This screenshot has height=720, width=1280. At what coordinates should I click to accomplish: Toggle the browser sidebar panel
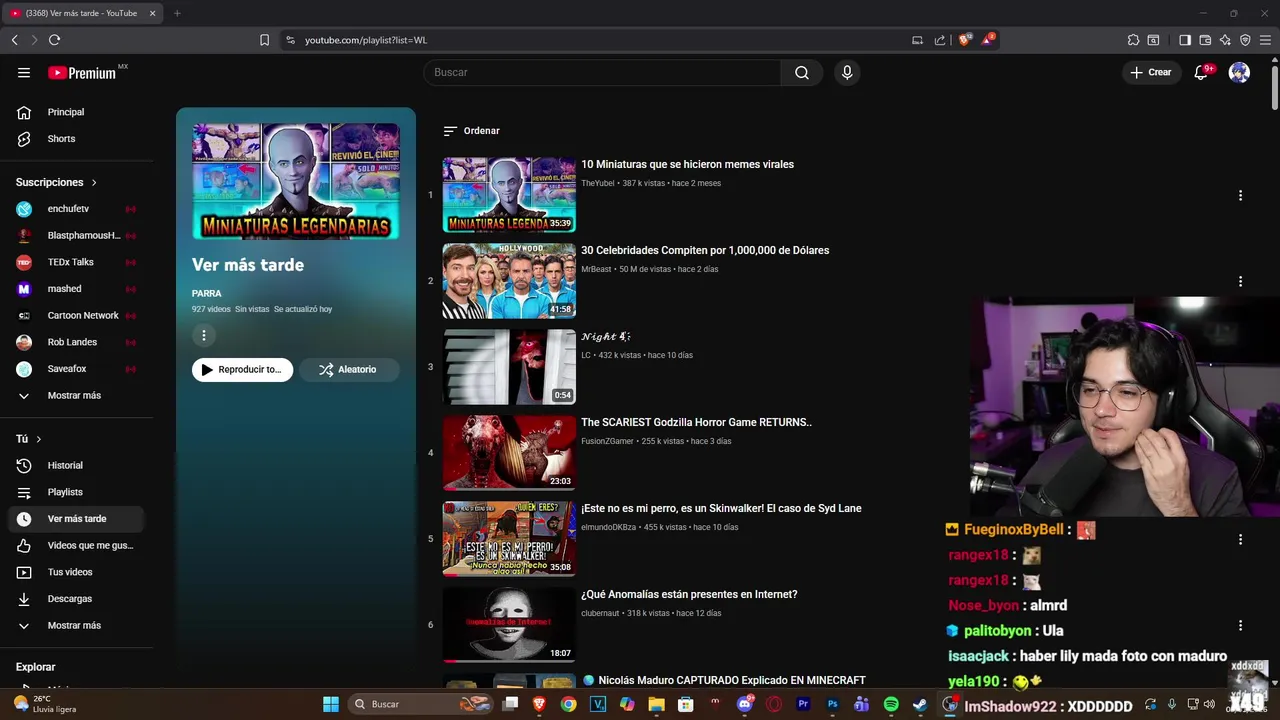click(x=1185, y=40)
